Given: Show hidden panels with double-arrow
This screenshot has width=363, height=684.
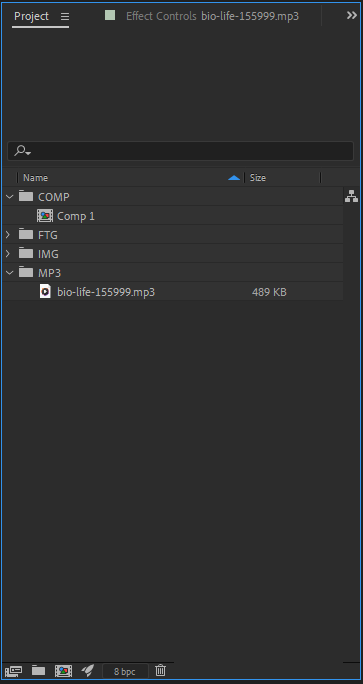Looking at the screenshot, I should pos(352,16).
